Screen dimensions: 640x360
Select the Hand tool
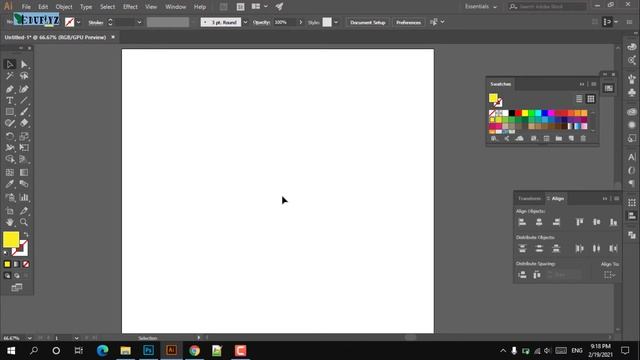pos(10,222)
